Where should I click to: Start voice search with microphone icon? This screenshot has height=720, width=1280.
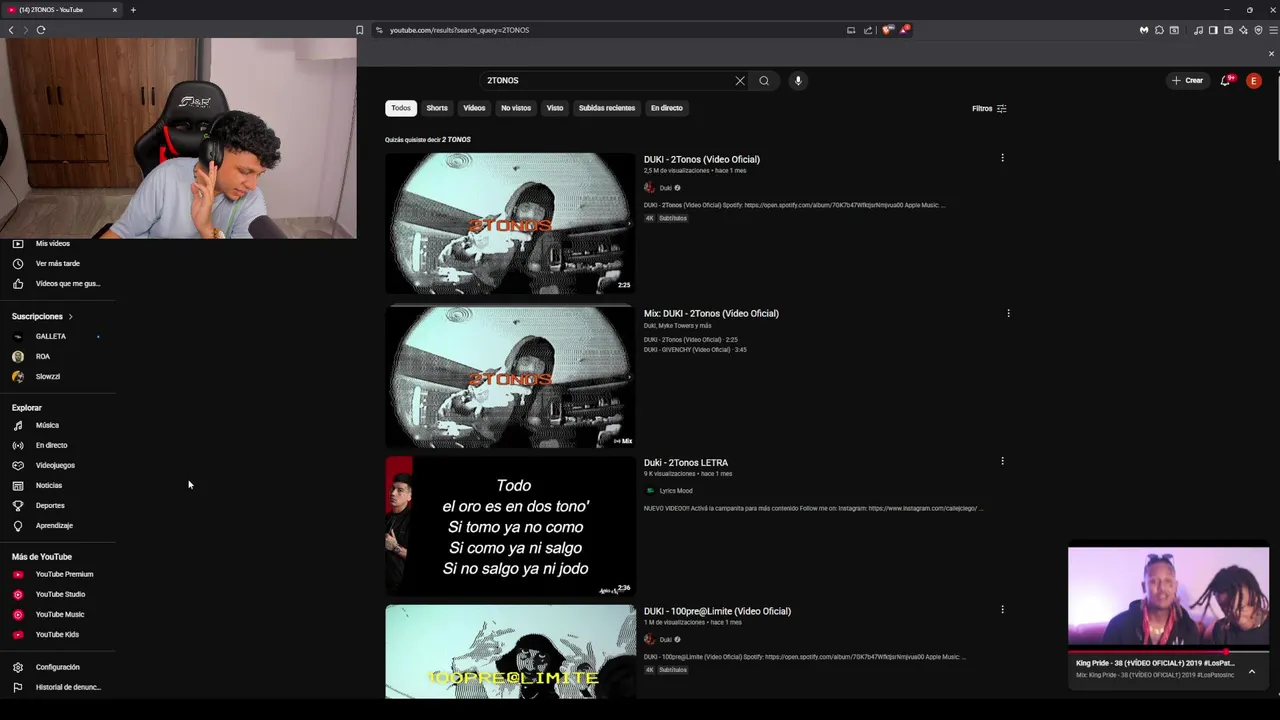(x=798, y=81)
